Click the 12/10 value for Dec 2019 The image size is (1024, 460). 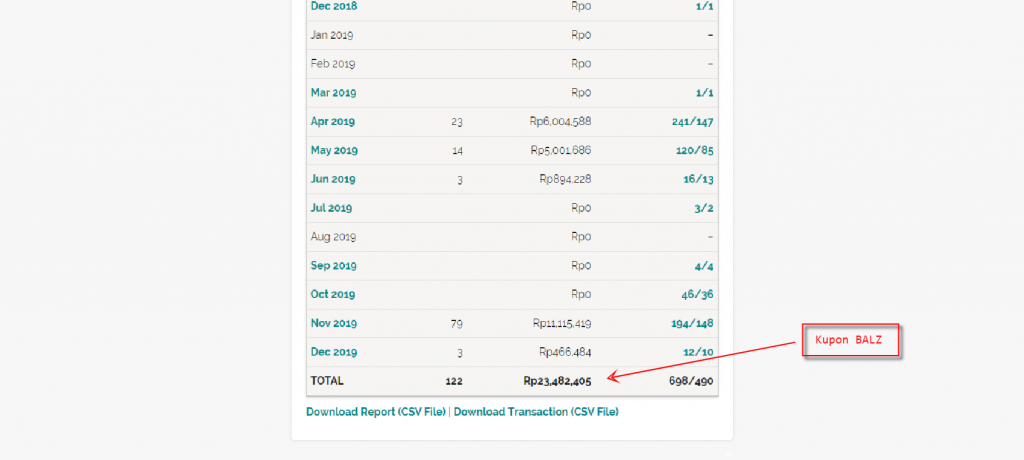tap(698, 352)
